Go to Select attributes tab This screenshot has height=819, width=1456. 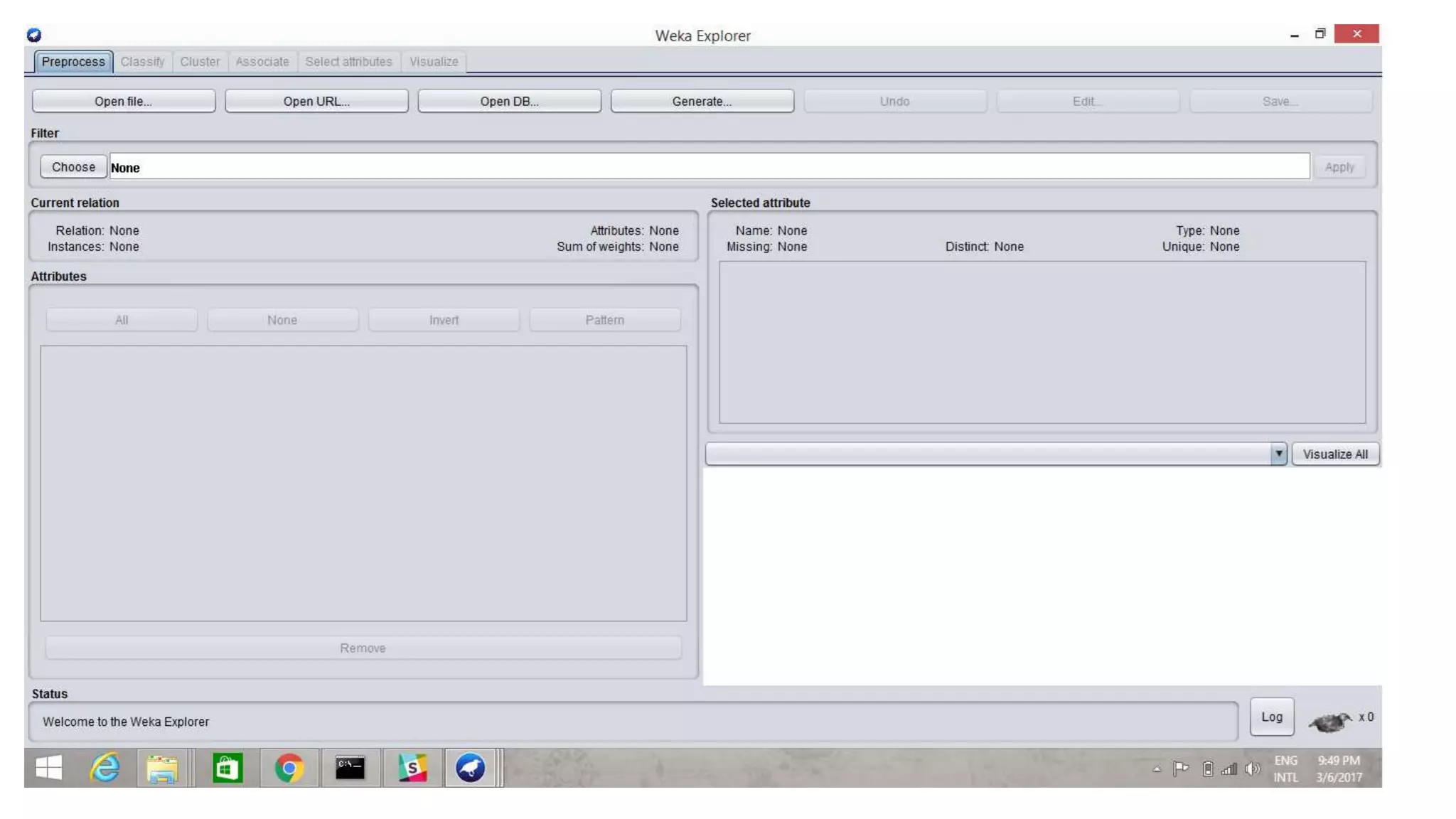(x=348, y=62)
